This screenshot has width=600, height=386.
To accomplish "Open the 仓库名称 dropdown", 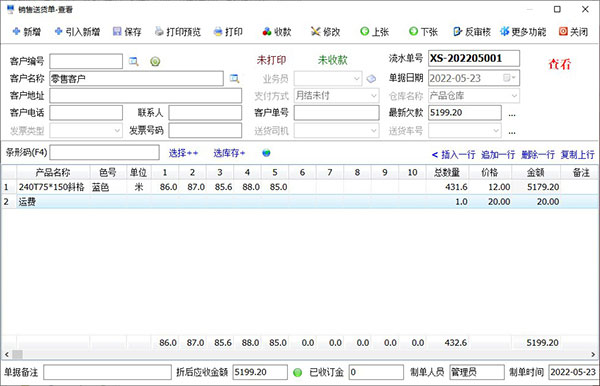I will click(x=514, y=96).
